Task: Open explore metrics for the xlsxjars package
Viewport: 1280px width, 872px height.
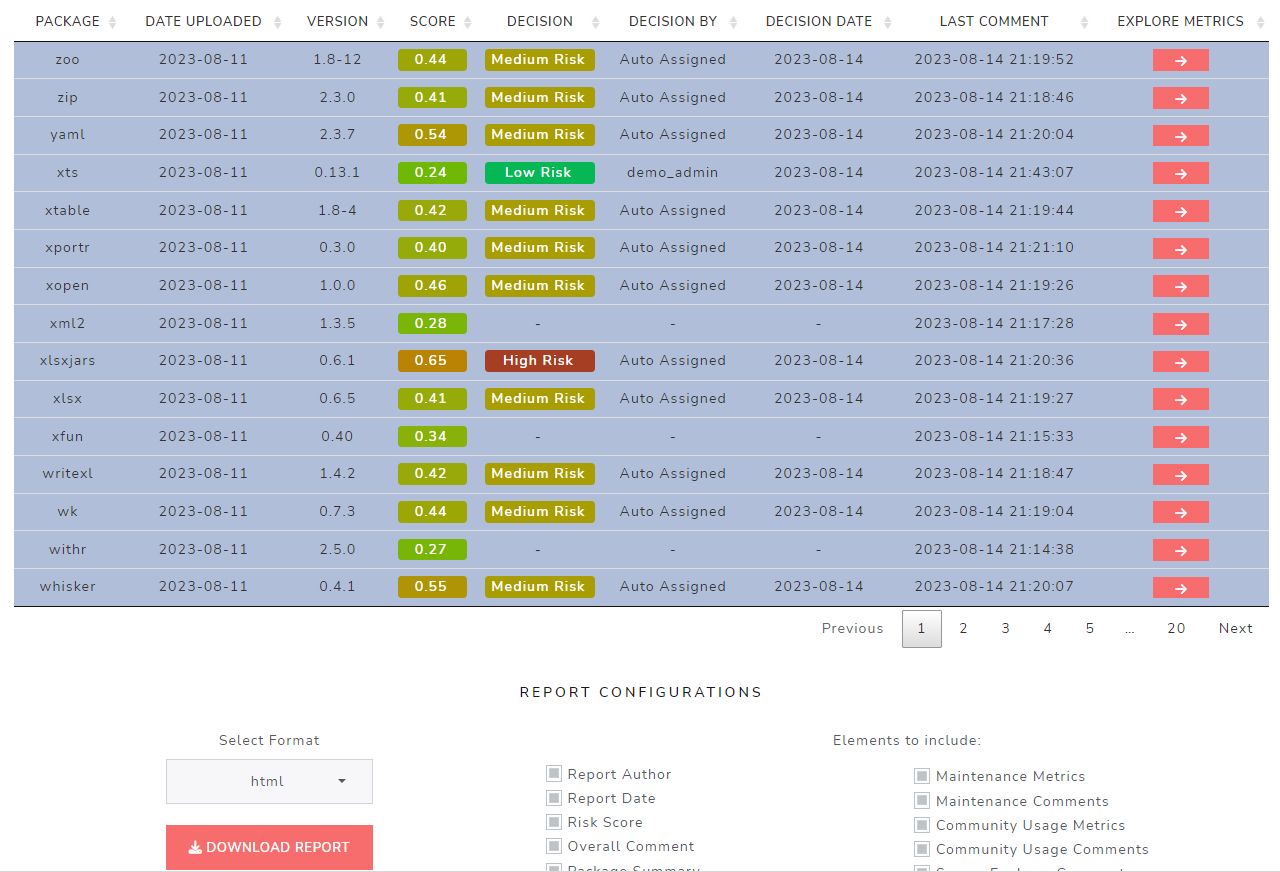Action: tap(1180, 361)
